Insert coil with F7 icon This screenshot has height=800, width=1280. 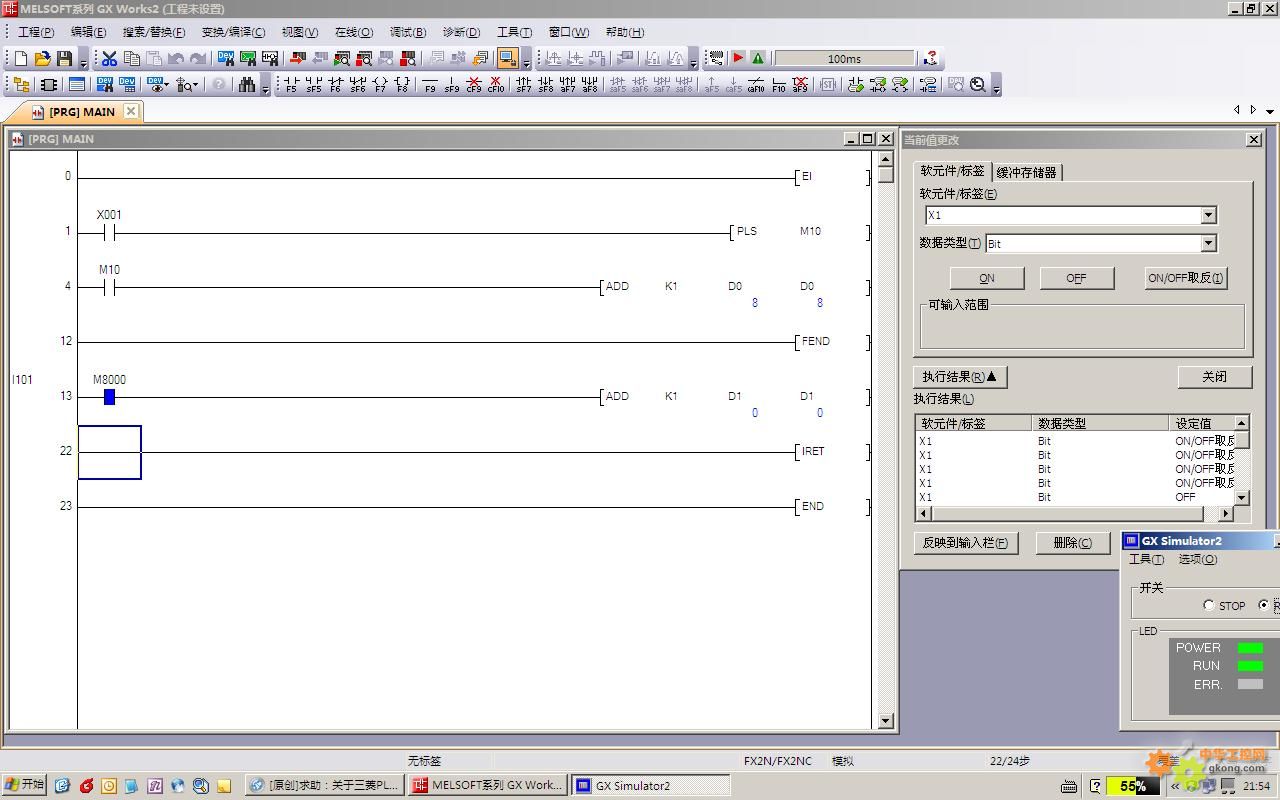tap(380, 85)
